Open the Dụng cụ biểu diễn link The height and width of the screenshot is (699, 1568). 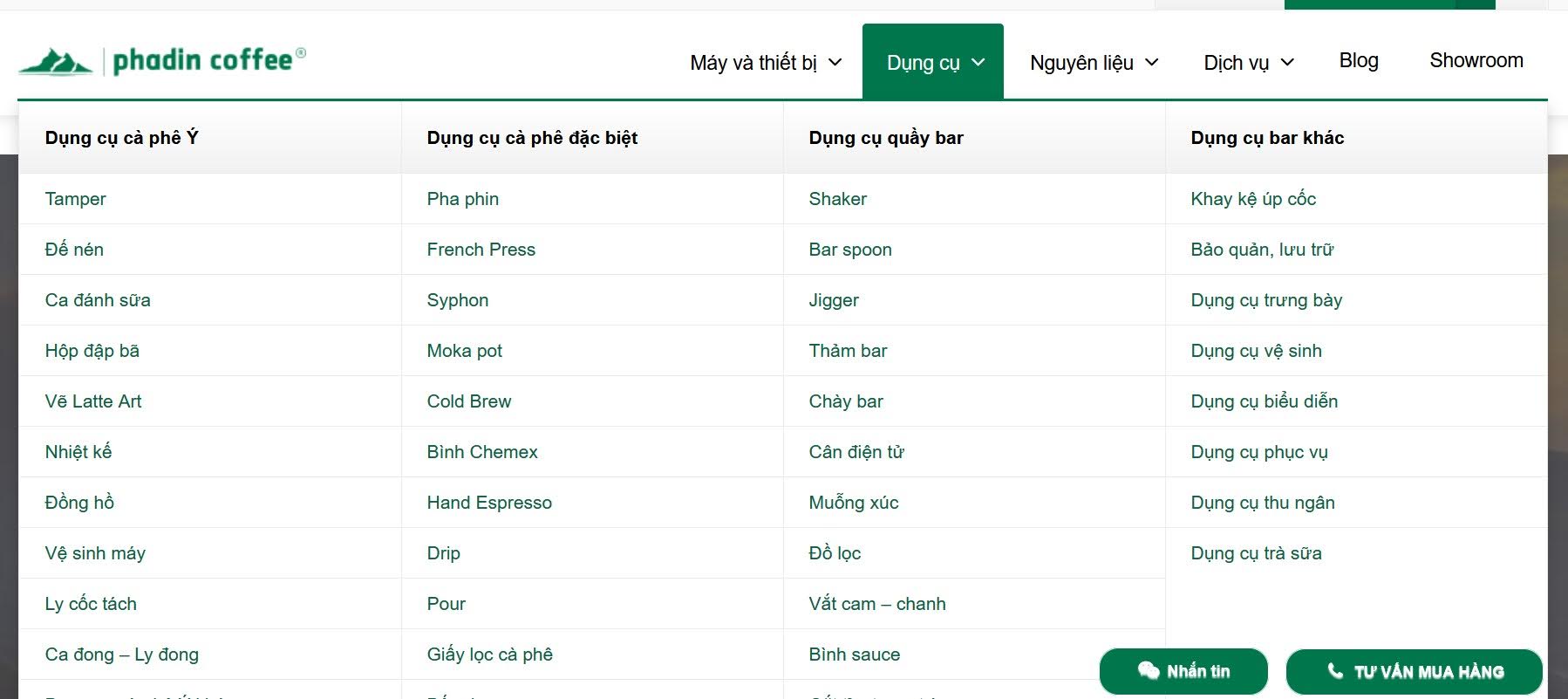[1265, 401]
